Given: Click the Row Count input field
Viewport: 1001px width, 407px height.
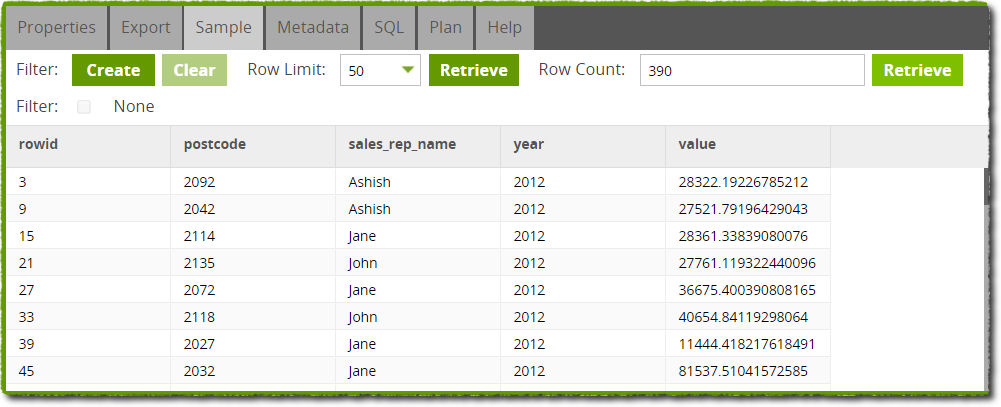Looking at the screenshot, I should pos(752,70).
